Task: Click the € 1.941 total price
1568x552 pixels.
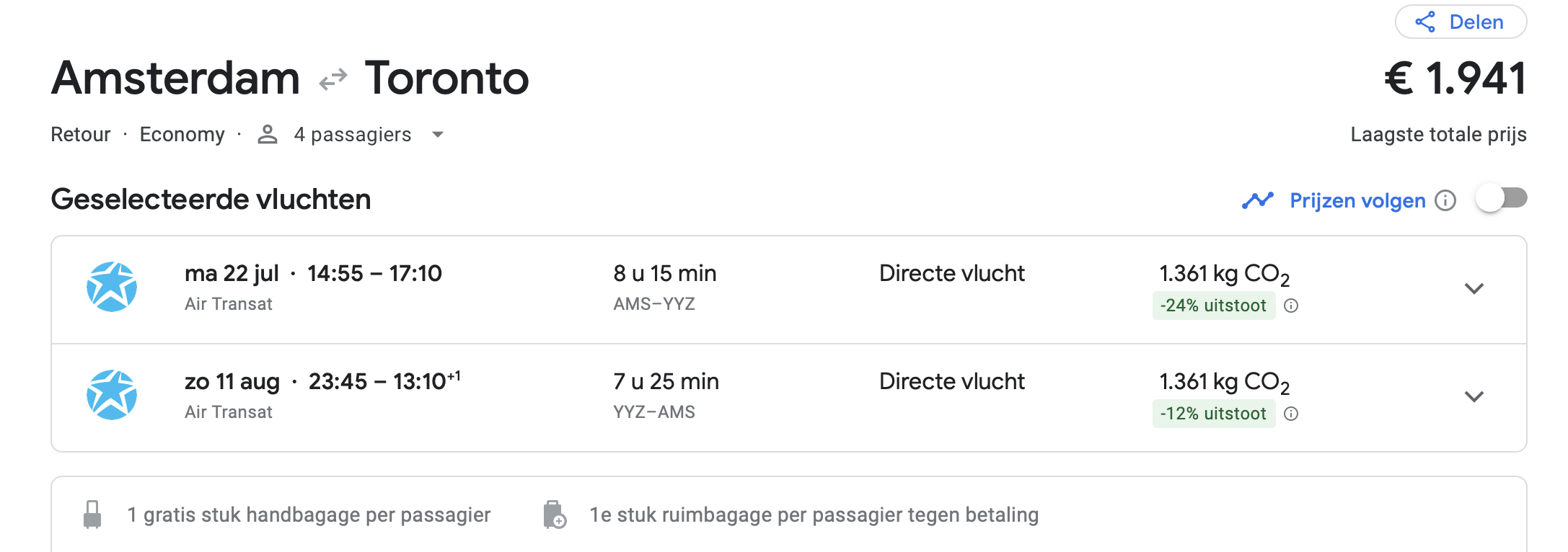Action: click(x=1455, y=78)
